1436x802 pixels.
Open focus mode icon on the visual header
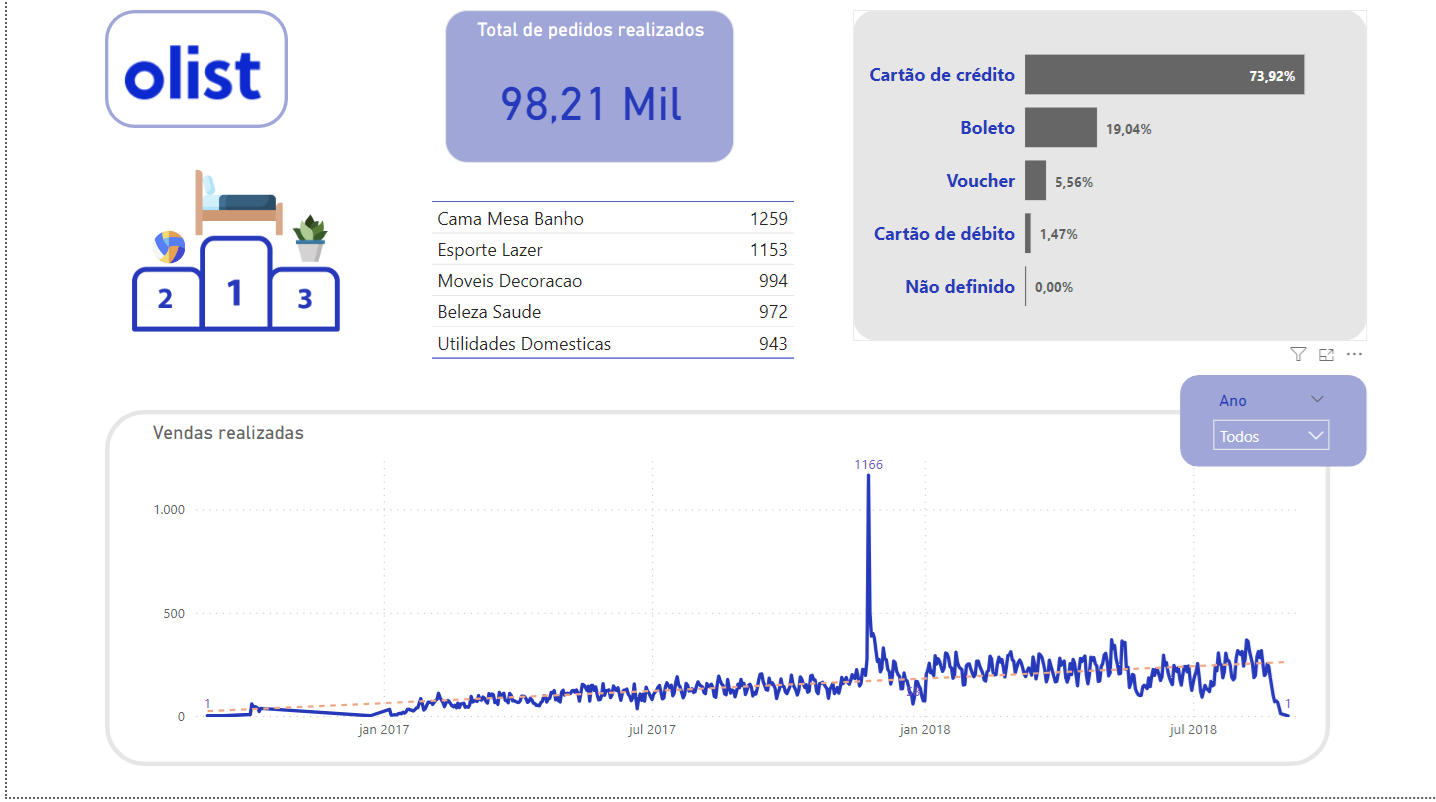1327,354
